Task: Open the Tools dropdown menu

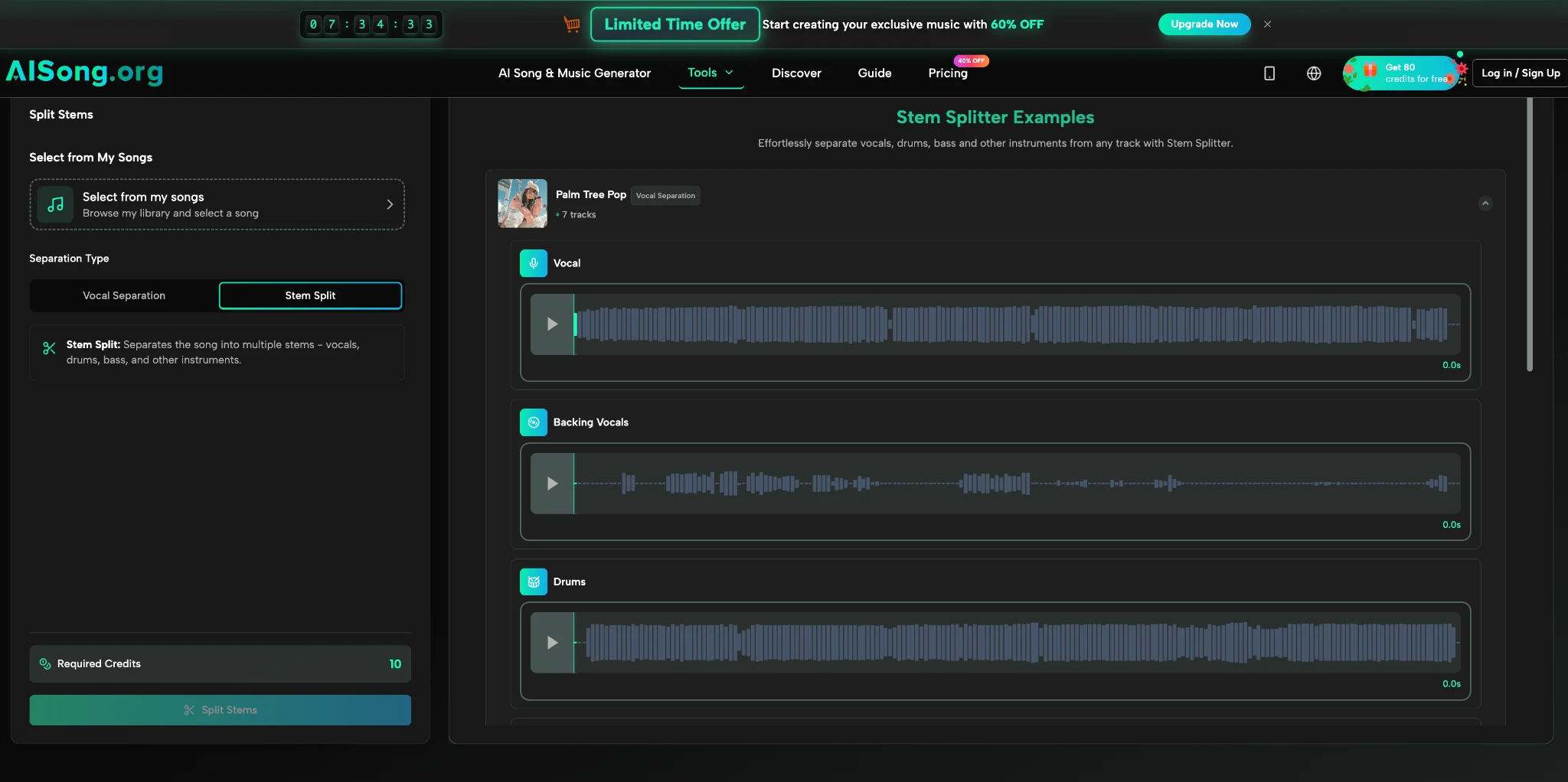Action: pyautogui.click(x=710, y=73)
